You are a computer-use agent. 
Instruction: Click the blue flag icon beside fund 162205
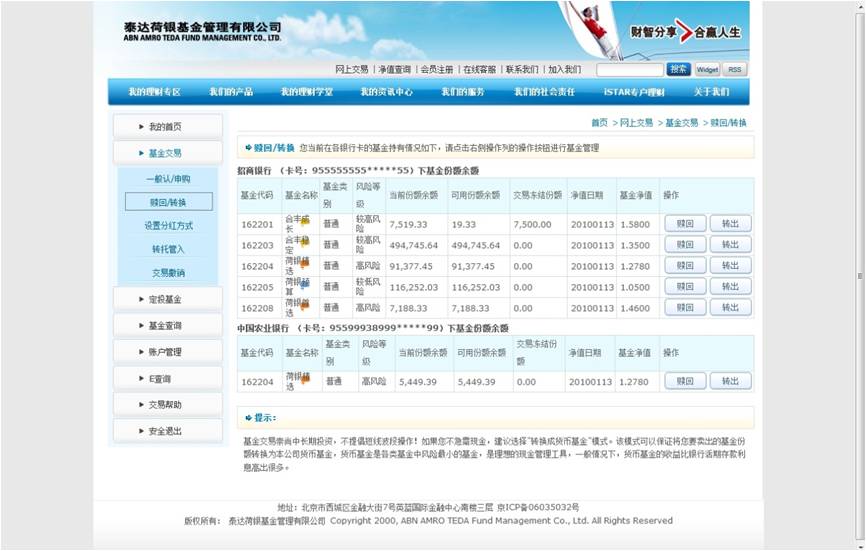pos(304,283)
